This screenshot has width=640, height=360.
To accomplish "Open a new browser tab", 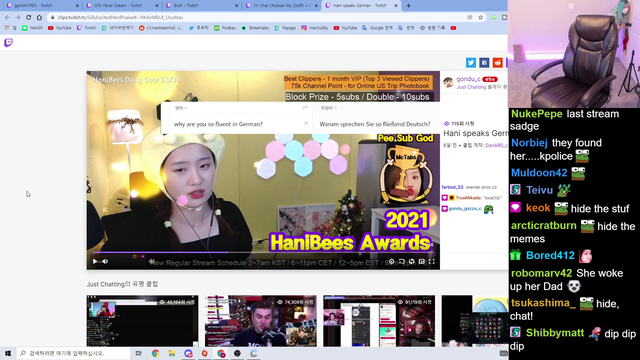I will [409, 6].
